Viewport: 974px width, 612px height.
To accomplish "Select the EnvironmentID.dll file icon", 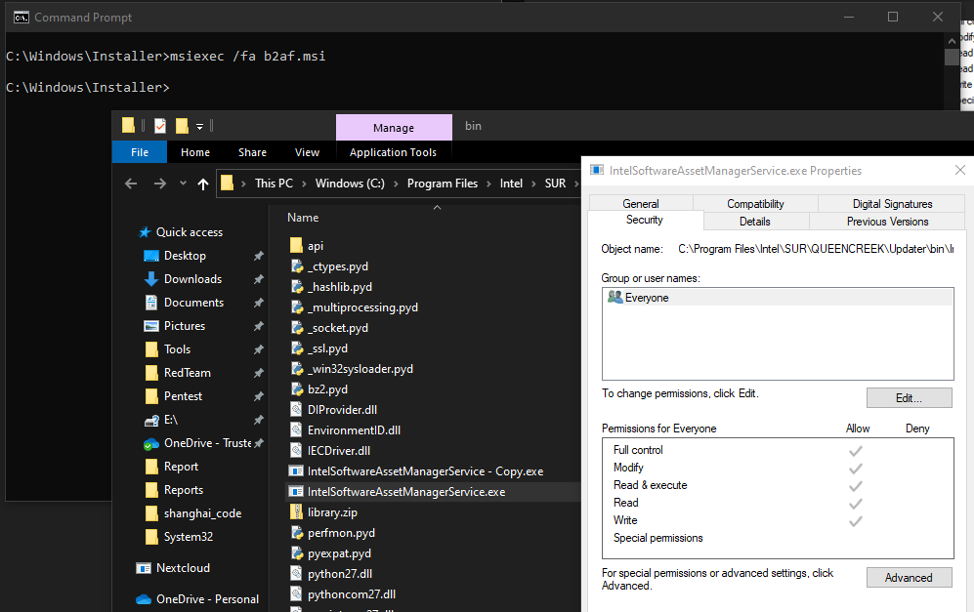I will [x=296, y=430].
